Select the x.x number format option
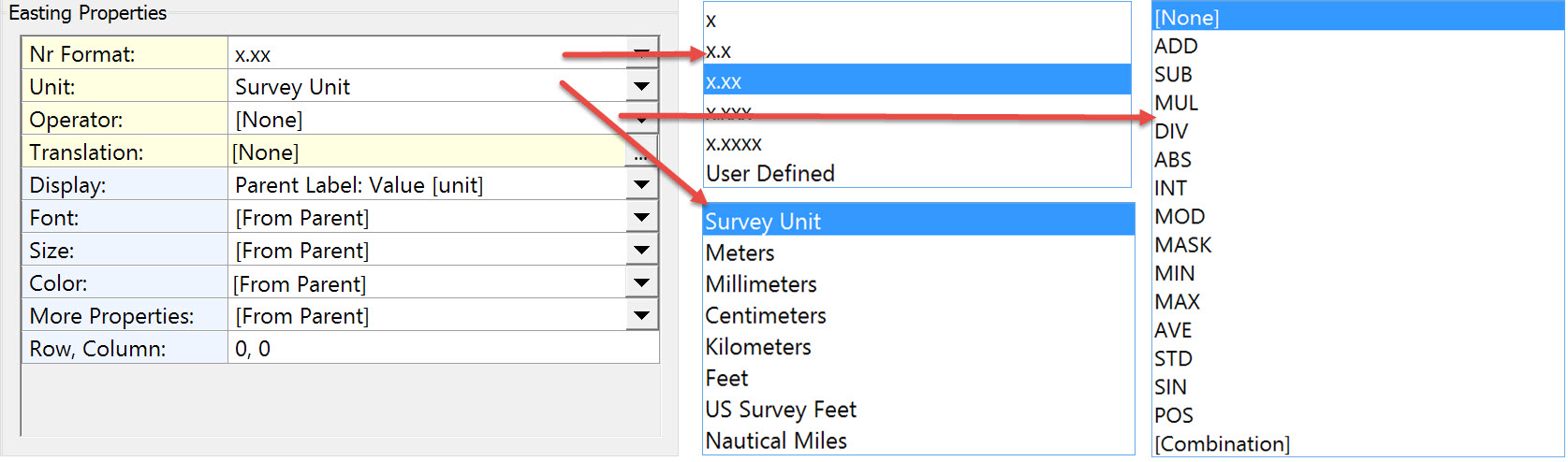Image resolution: width=1568 pixels, height=462 pixels. coord(719,51)
